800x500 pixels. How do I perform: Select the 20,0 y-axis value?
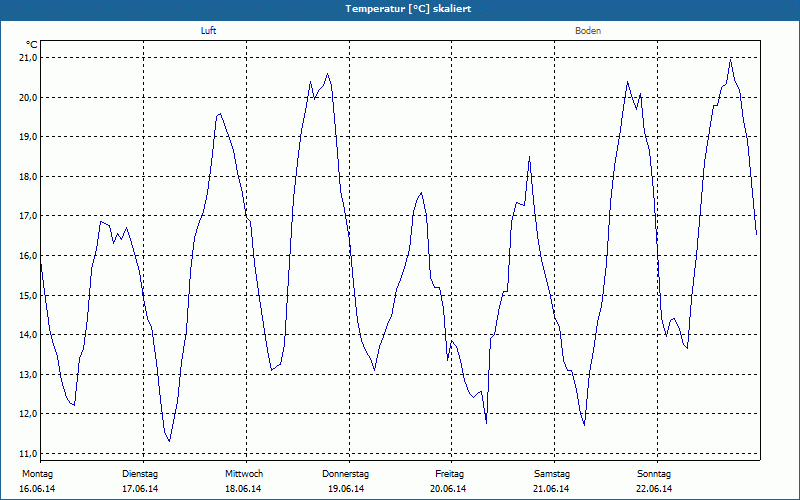(x=28, y=97)
